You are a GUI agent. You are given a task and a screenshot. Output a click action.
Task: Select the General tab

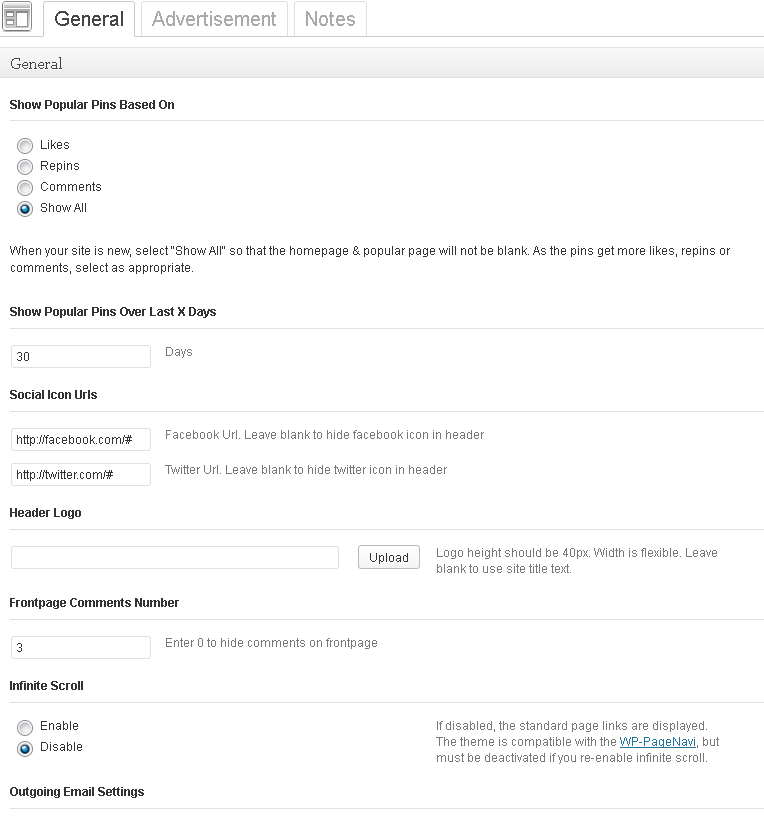point(89,19)
